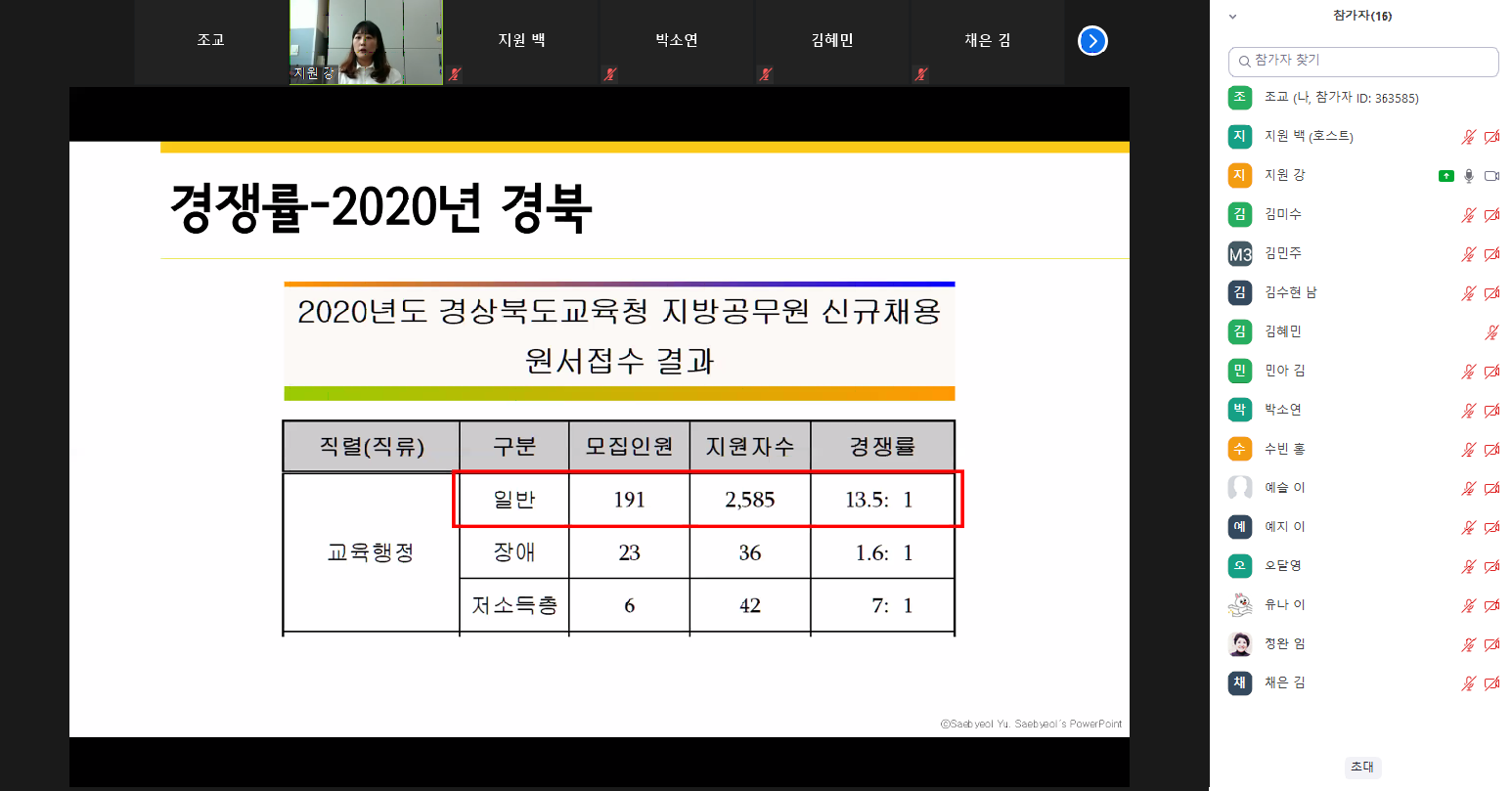Click screen share icon beside 지원 강
This screenshot has width=1512, height=791.
[x=1446, y=176]
